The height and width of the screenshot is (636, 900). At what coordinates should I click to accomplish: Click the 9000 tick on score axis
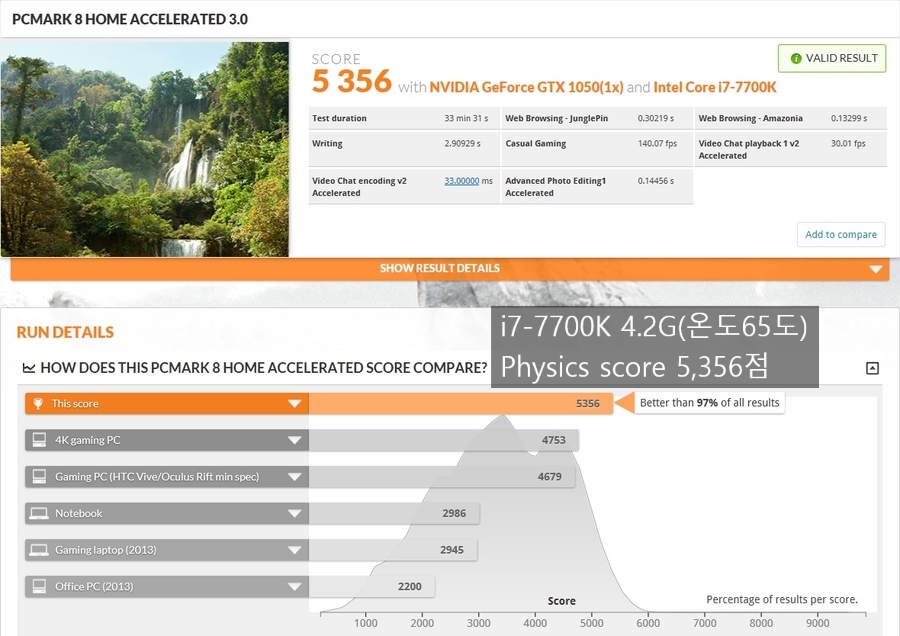point(817,623)
